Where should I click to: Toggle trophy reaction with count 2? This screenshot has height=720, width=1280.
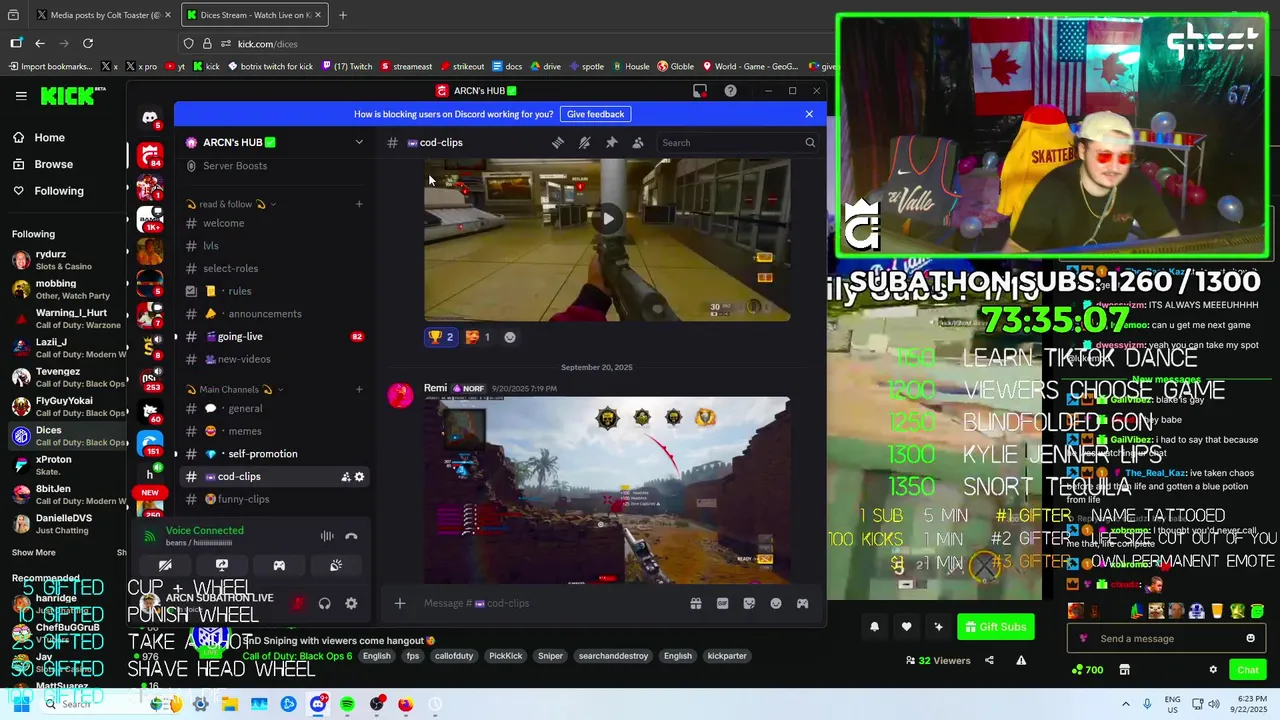440,337
